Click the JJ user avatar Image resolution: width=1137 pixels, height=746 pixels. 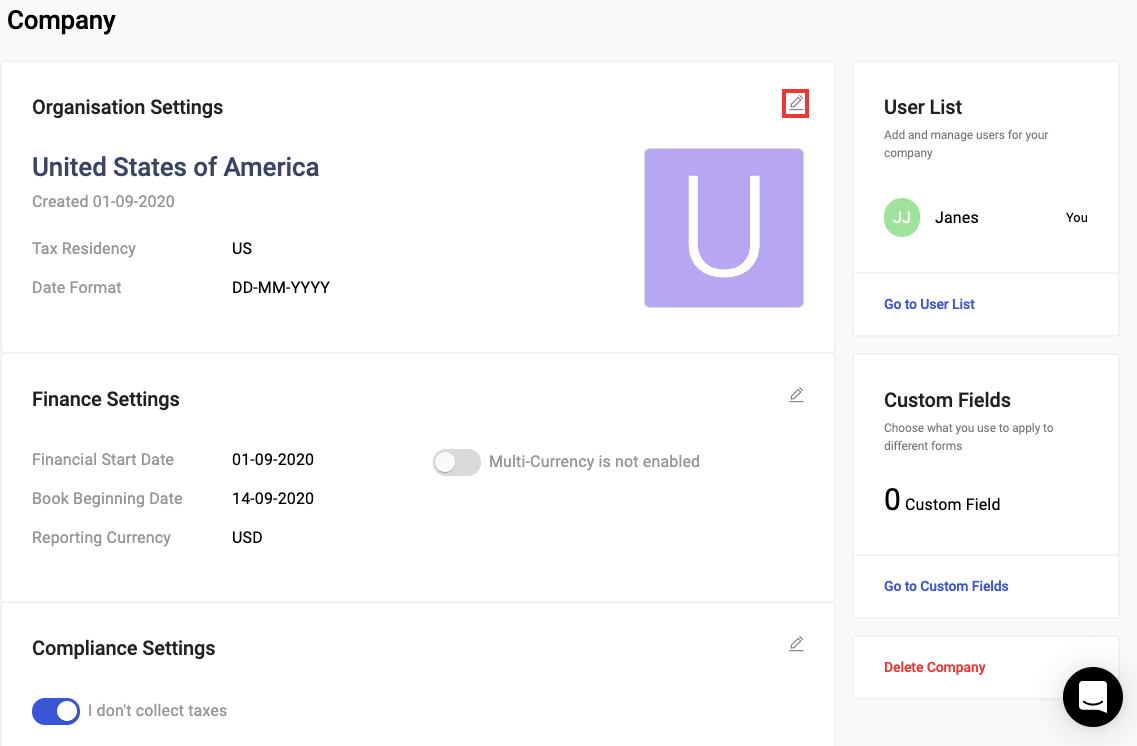902,217
